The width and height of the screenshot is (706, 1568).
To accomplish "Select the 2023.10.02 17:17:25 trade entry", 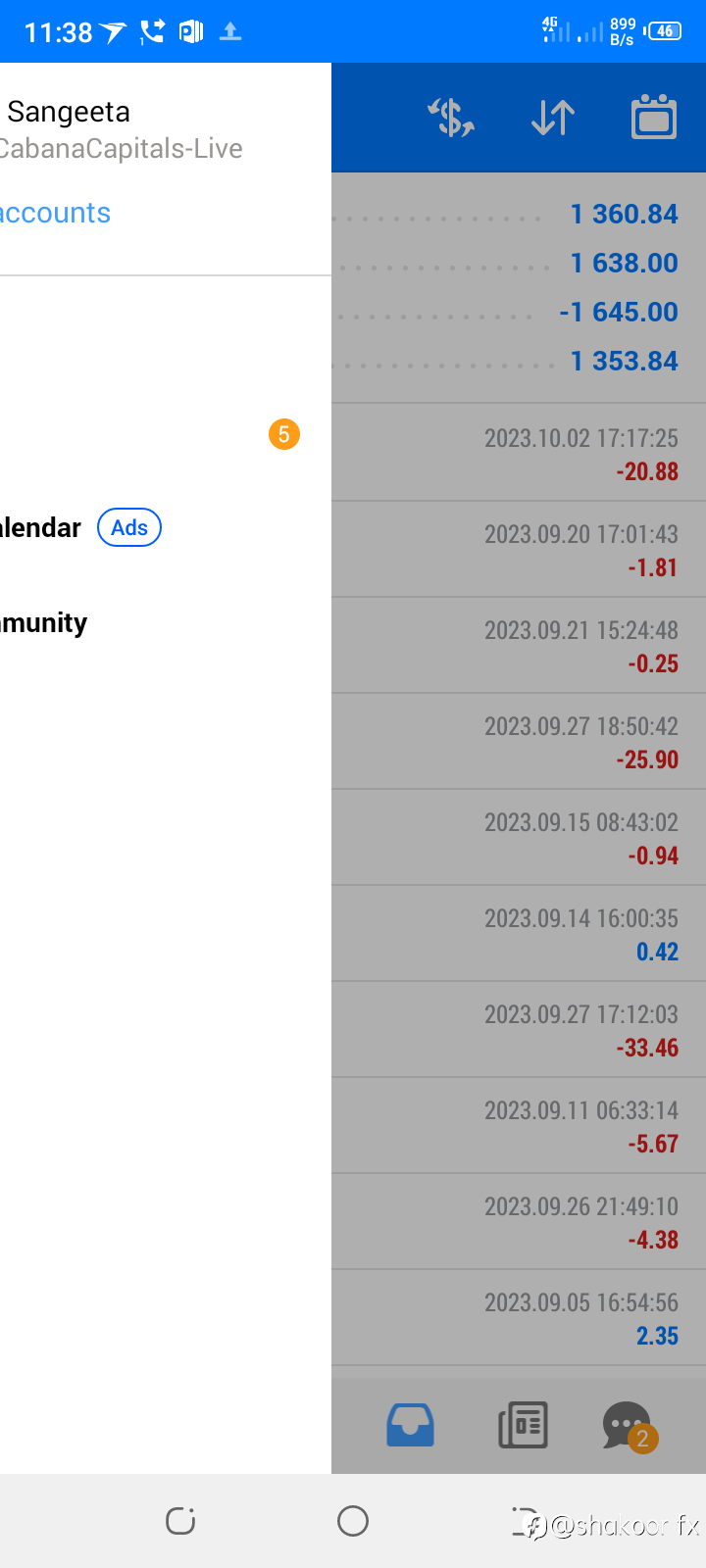I will pyautogui.click(x=520, y=453).
